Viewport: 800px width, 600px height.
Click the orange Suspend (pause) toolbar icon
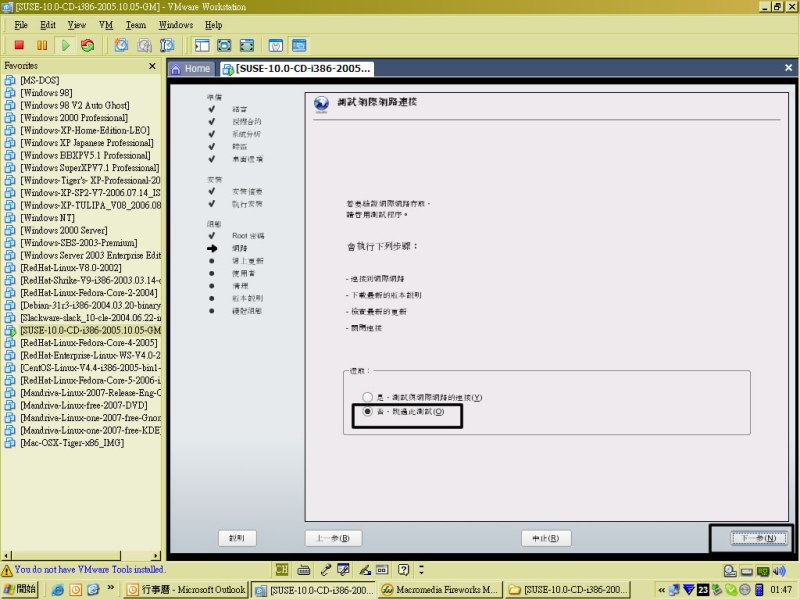tap(42, 45)
